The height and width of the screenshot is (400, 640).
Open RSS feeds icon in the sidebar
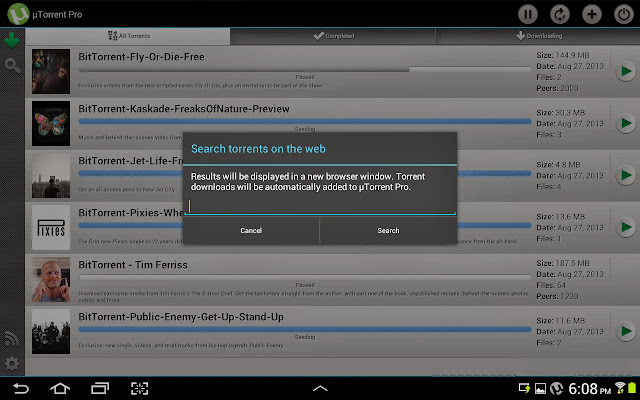(12, 339)
